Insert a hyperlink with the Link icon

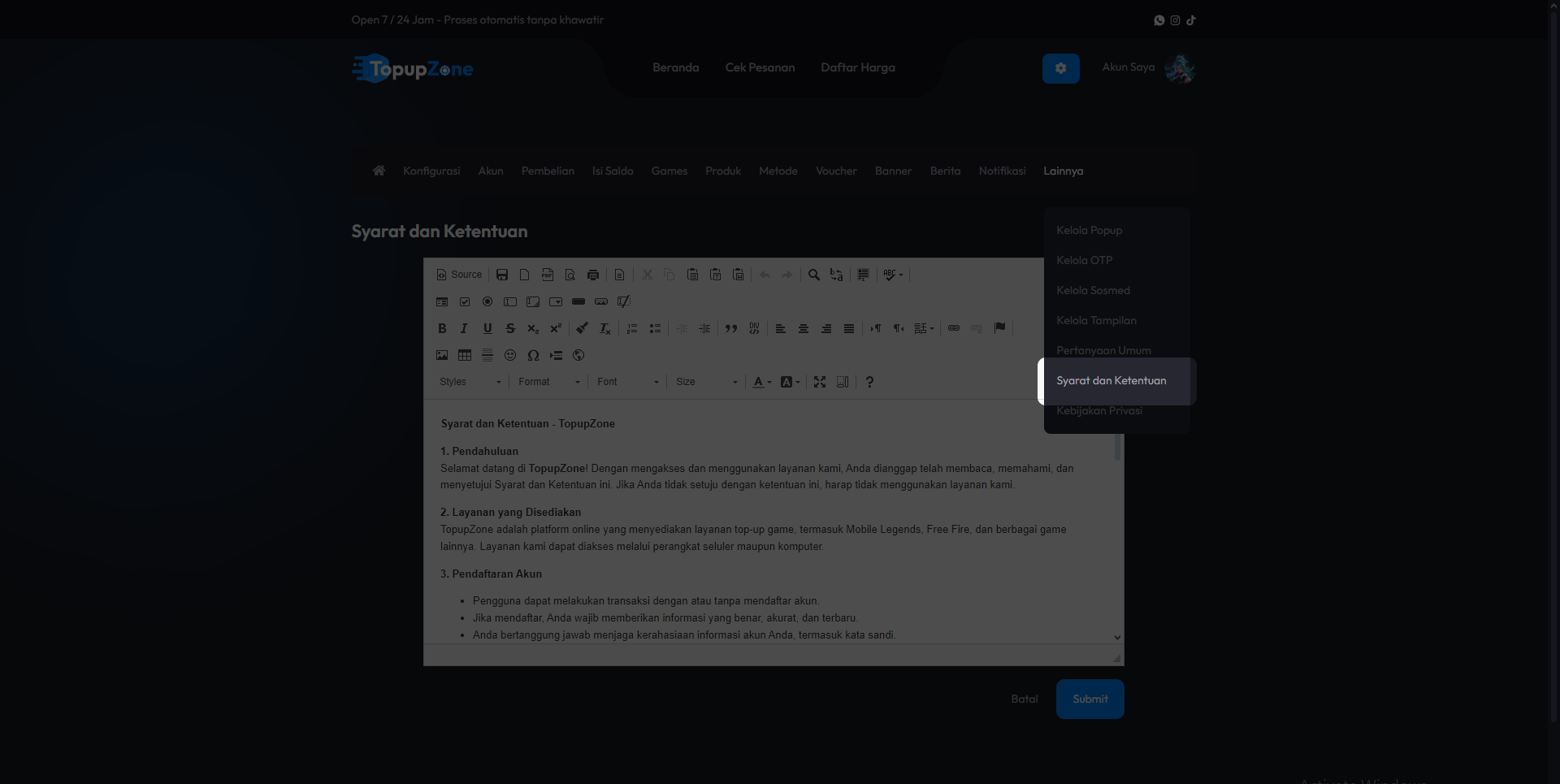[x=954, y=328]
